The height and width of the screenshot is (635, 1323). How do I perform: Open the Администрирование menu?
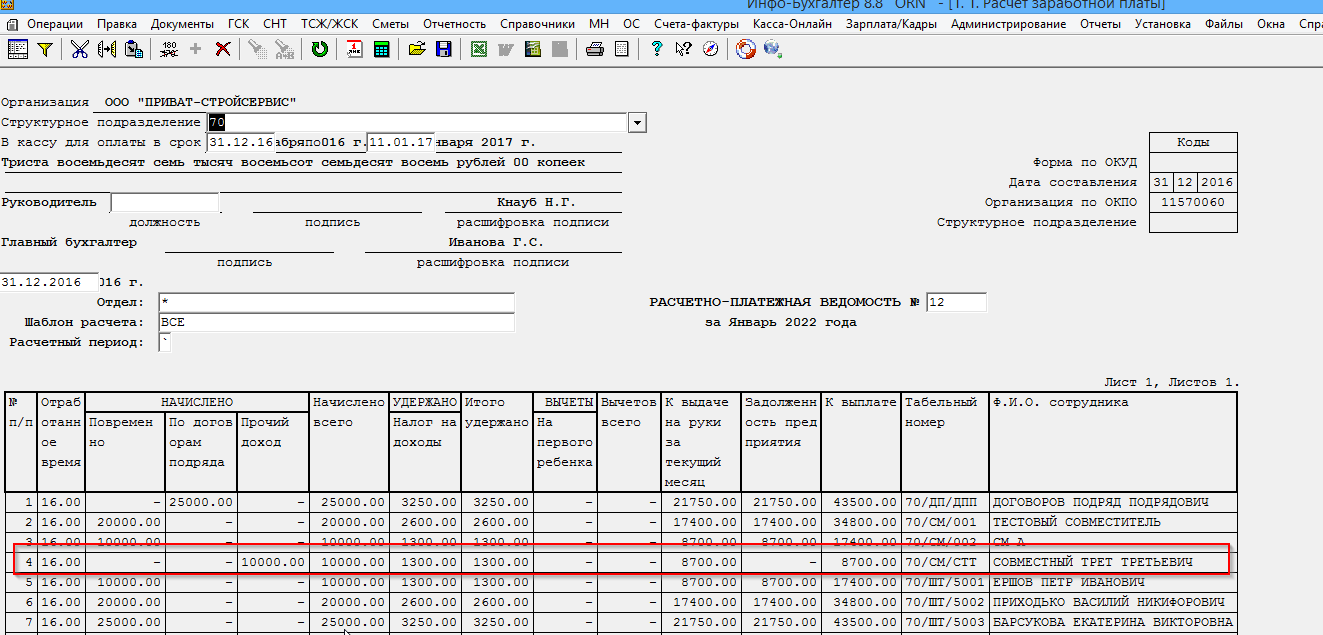(1008, 23)
